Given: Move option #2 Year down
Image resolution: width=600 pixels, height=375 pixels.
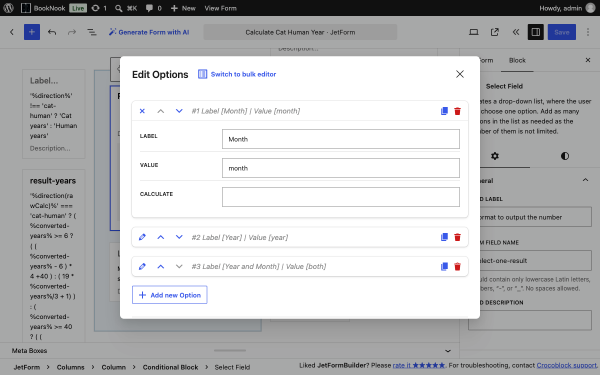Looking at the screenshot, I should [x=179, y=237].
